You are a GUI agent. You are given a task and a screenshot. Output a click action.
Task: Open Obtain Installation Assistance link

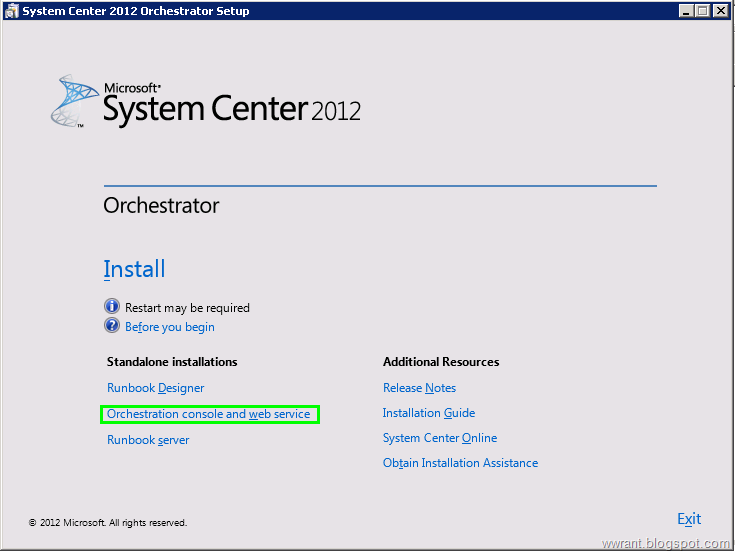[460, 463]
